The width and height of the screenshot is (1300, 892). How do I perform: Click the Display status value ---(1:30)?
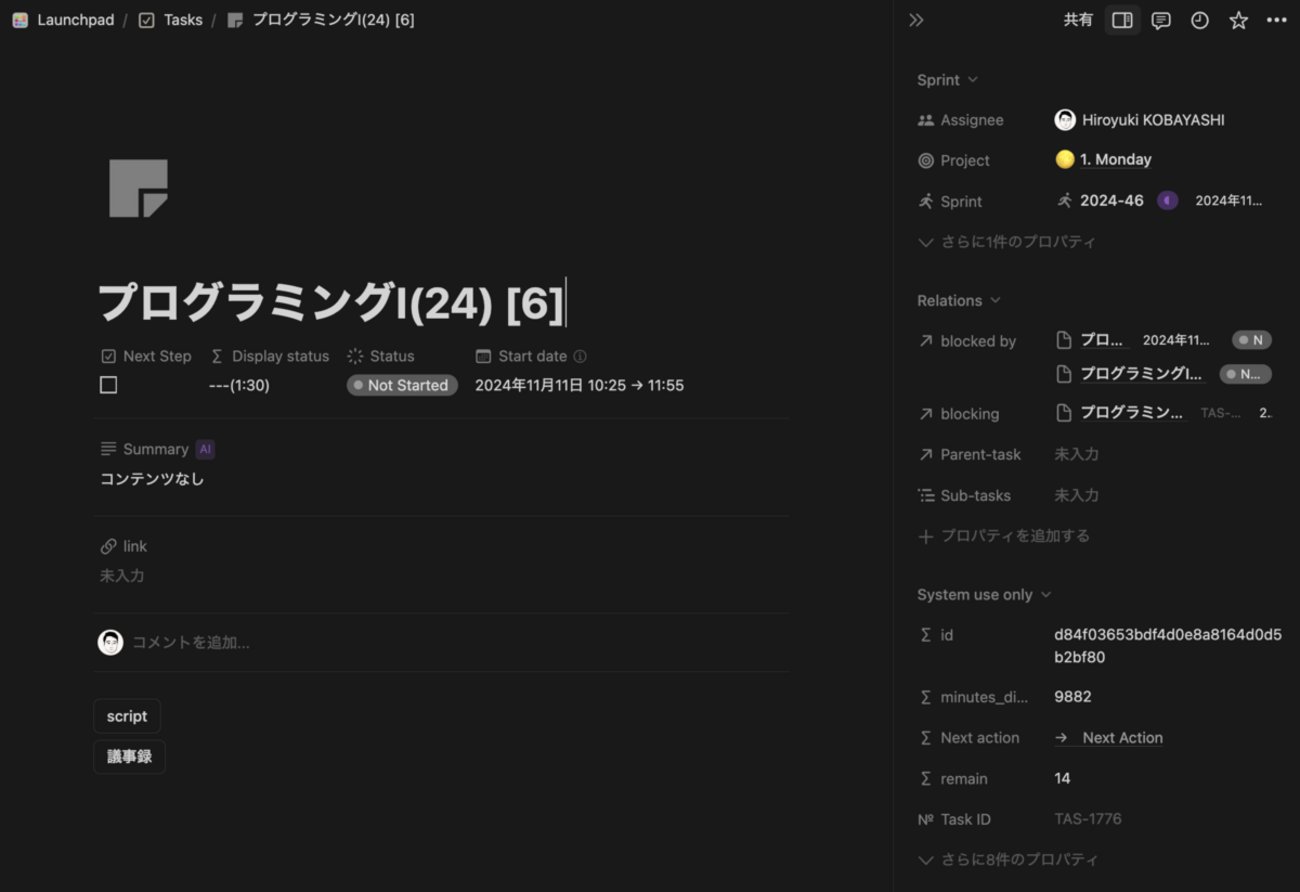pos(239,385)
